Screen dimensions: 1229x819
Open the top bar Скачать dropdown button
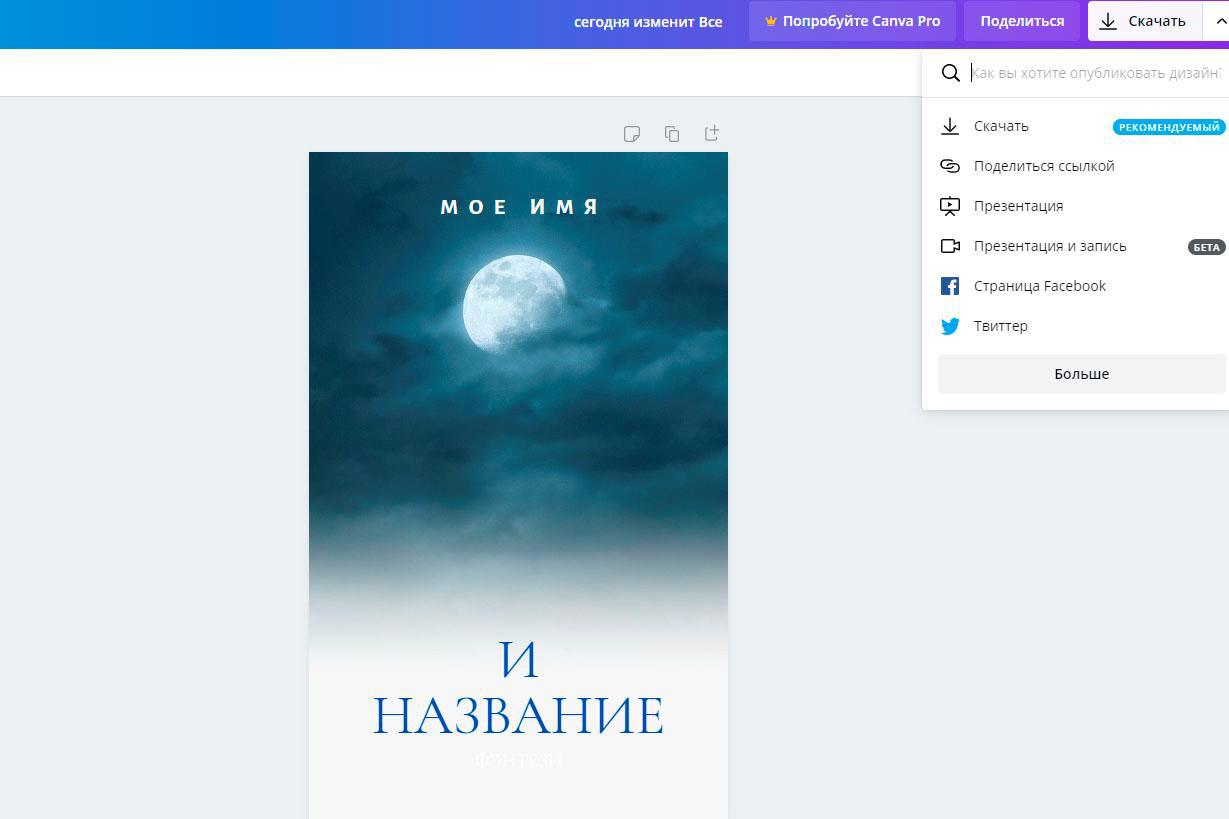pyautogui.click(x=1144, y=21)
